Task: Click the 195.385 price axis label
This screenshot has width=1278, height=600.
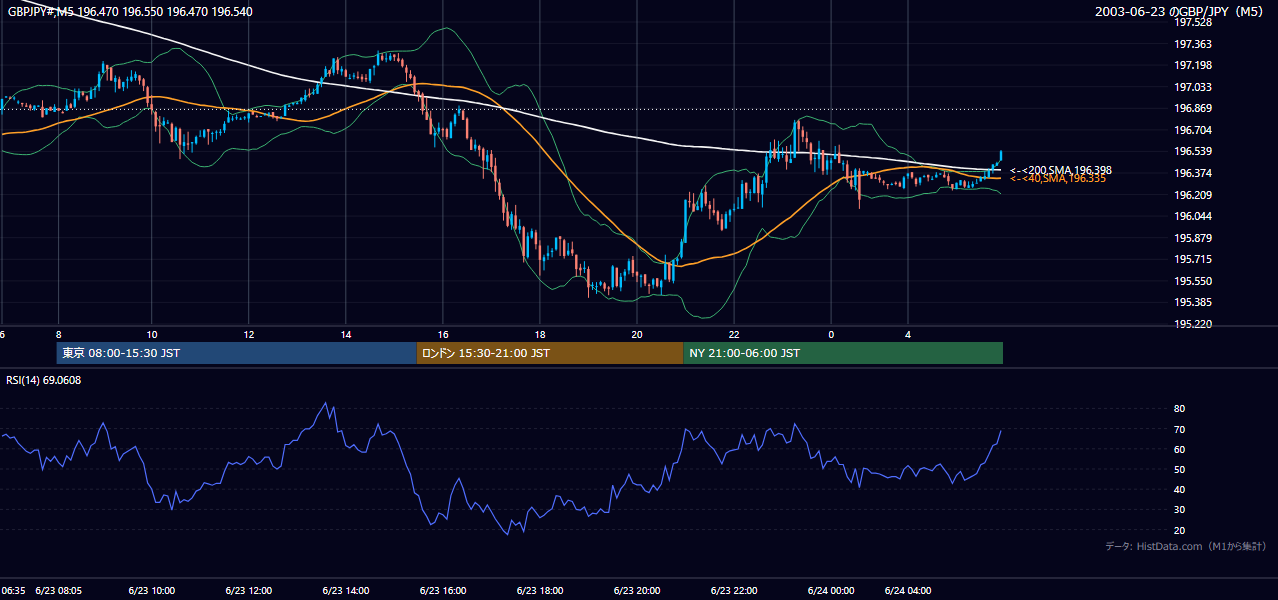Action: tap(1195, 302)
